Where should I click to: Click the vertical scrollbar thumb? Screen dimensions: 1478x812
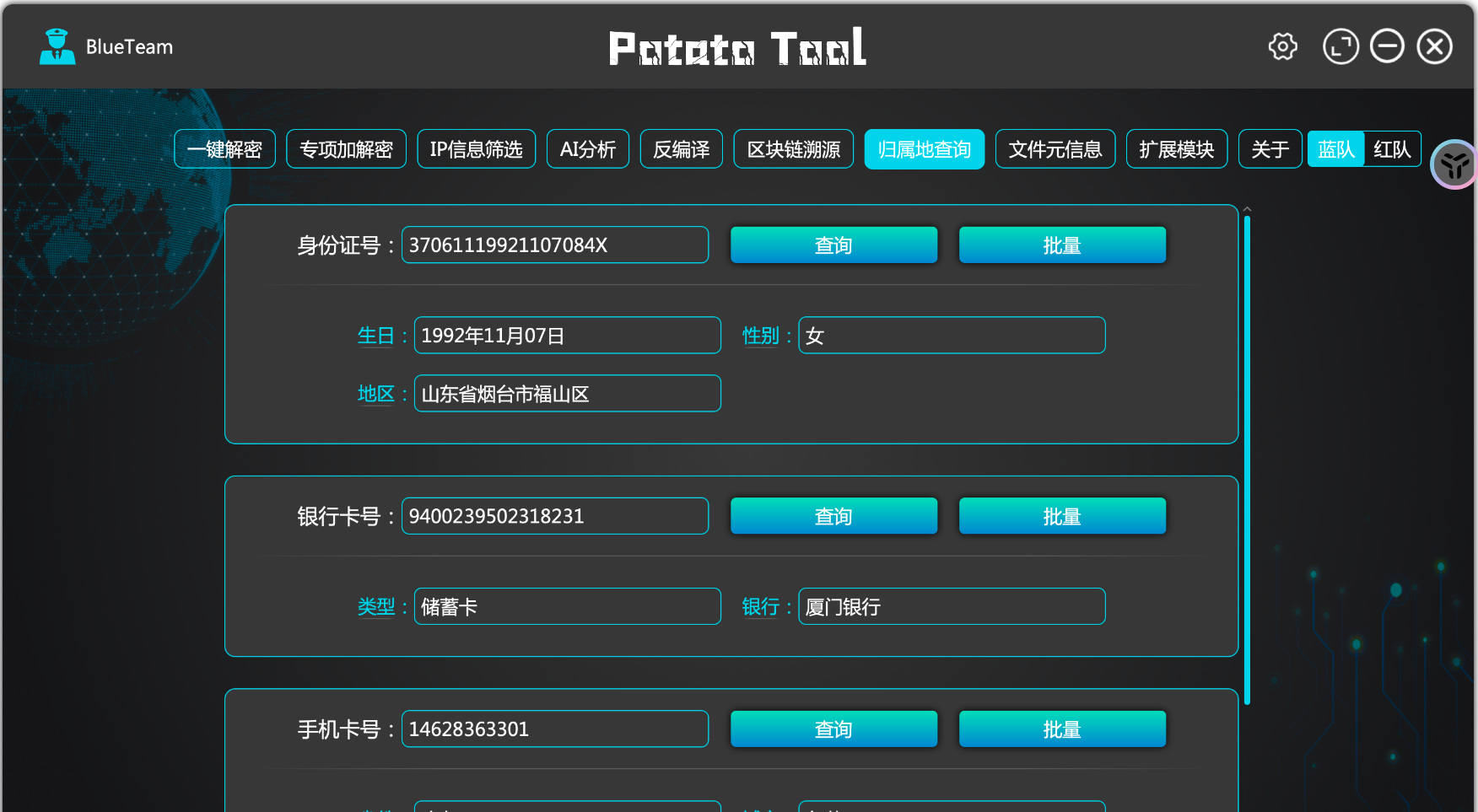(x=1247, y=460)
